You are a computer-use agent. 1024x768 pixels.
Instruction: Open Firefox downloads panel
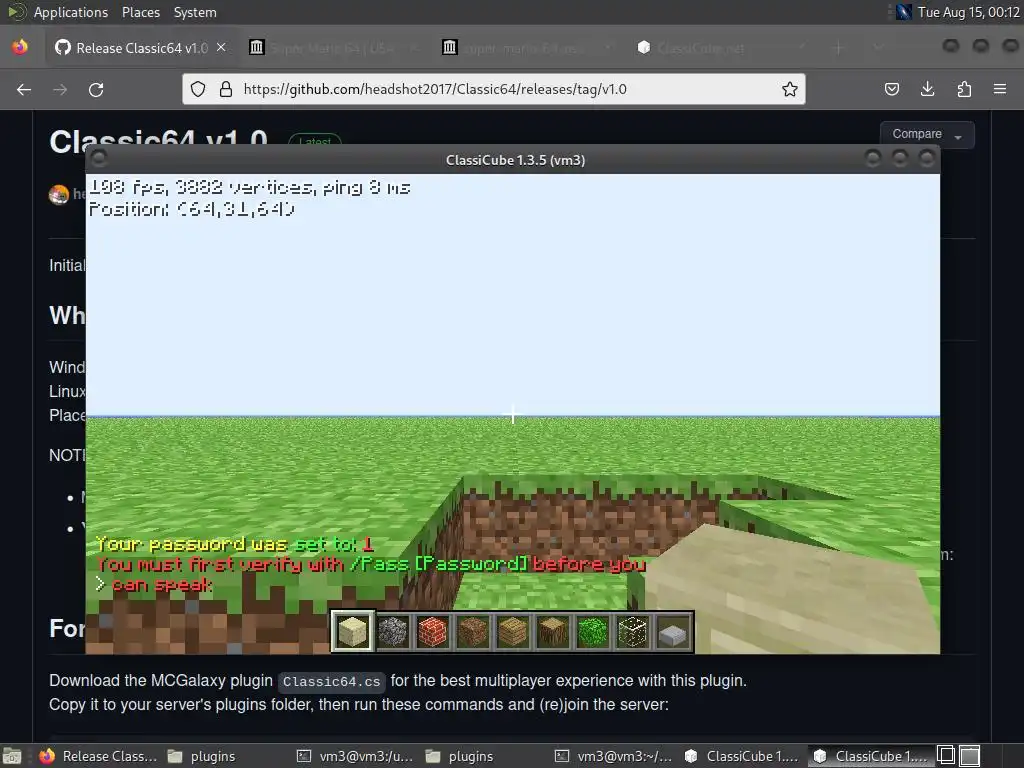tap(927, 89)
